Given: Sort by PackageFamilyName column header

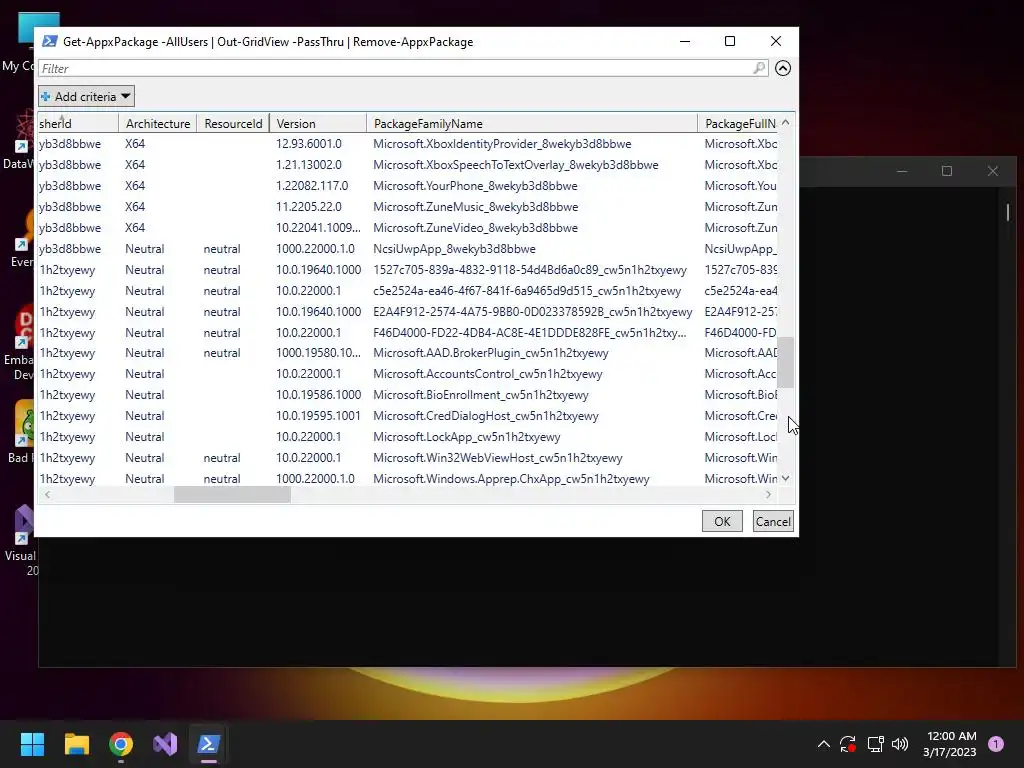Looking at the screenshot, I should click(532, 123).
